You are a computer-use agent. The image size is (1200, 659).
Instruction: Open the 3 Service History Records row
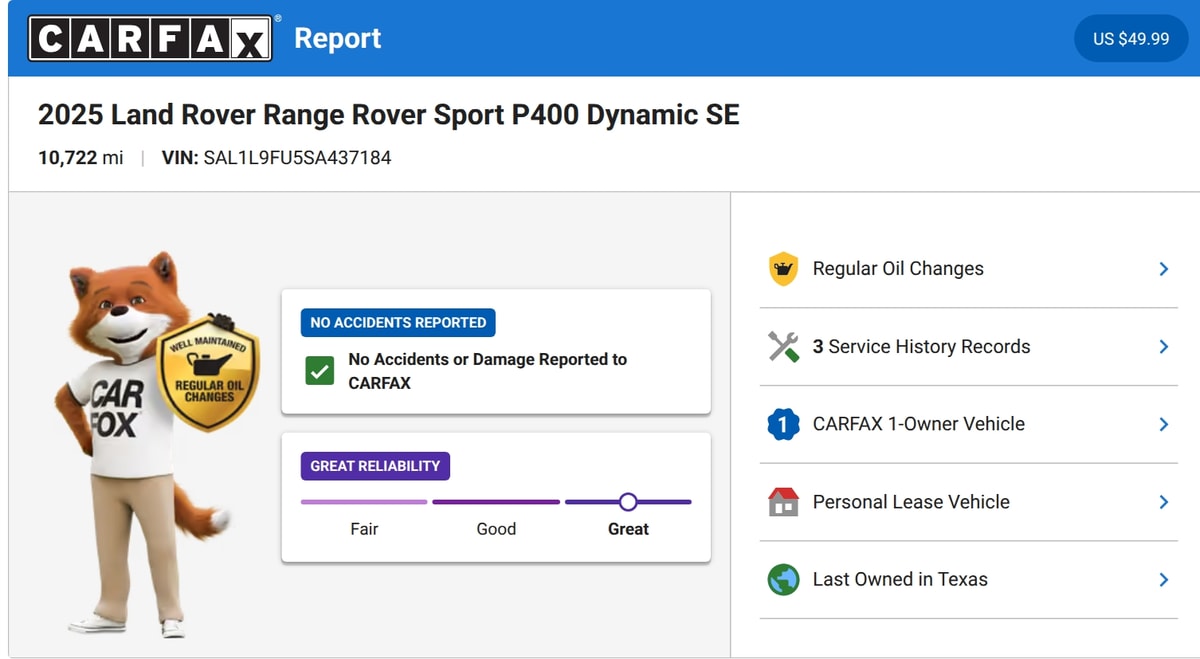click(969, 346)
